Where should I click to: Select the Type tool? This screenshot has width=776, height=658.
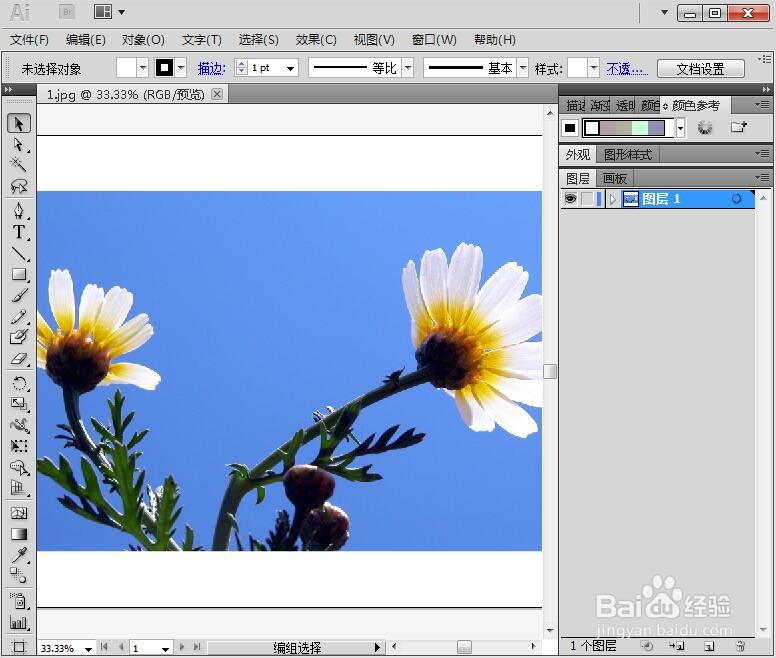coord(19,232)
